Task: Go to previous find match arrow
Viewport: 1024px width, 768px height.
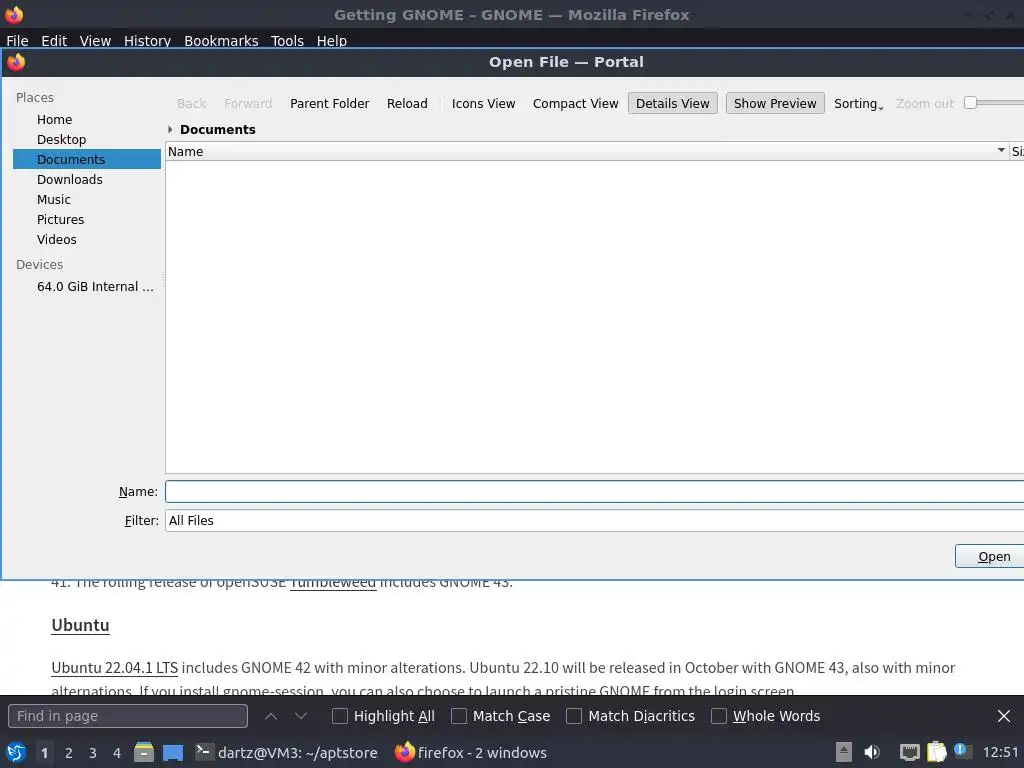Action: tap(271, 716)
